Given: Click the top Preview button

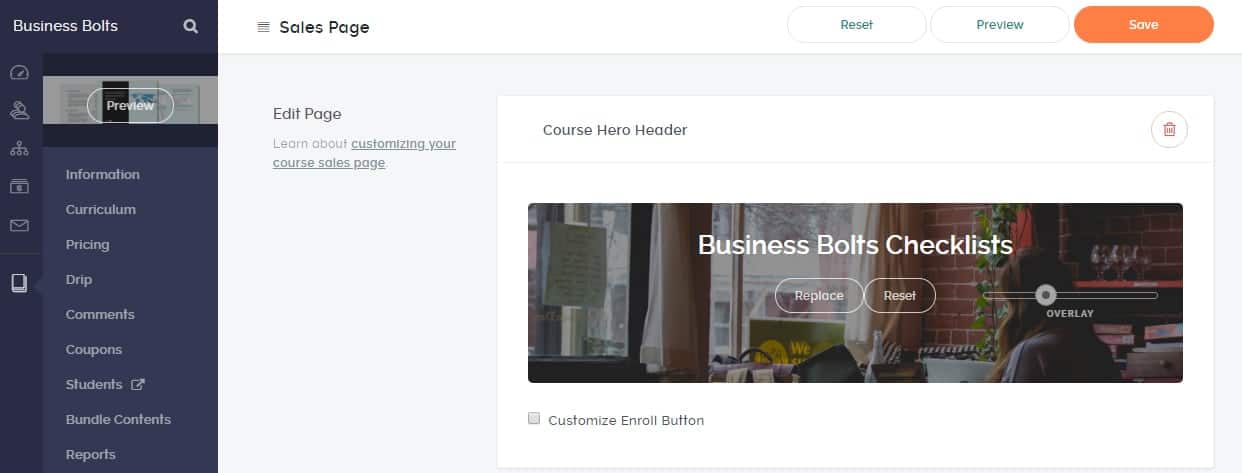Looking at the screenshot, I should click(999, 25).
